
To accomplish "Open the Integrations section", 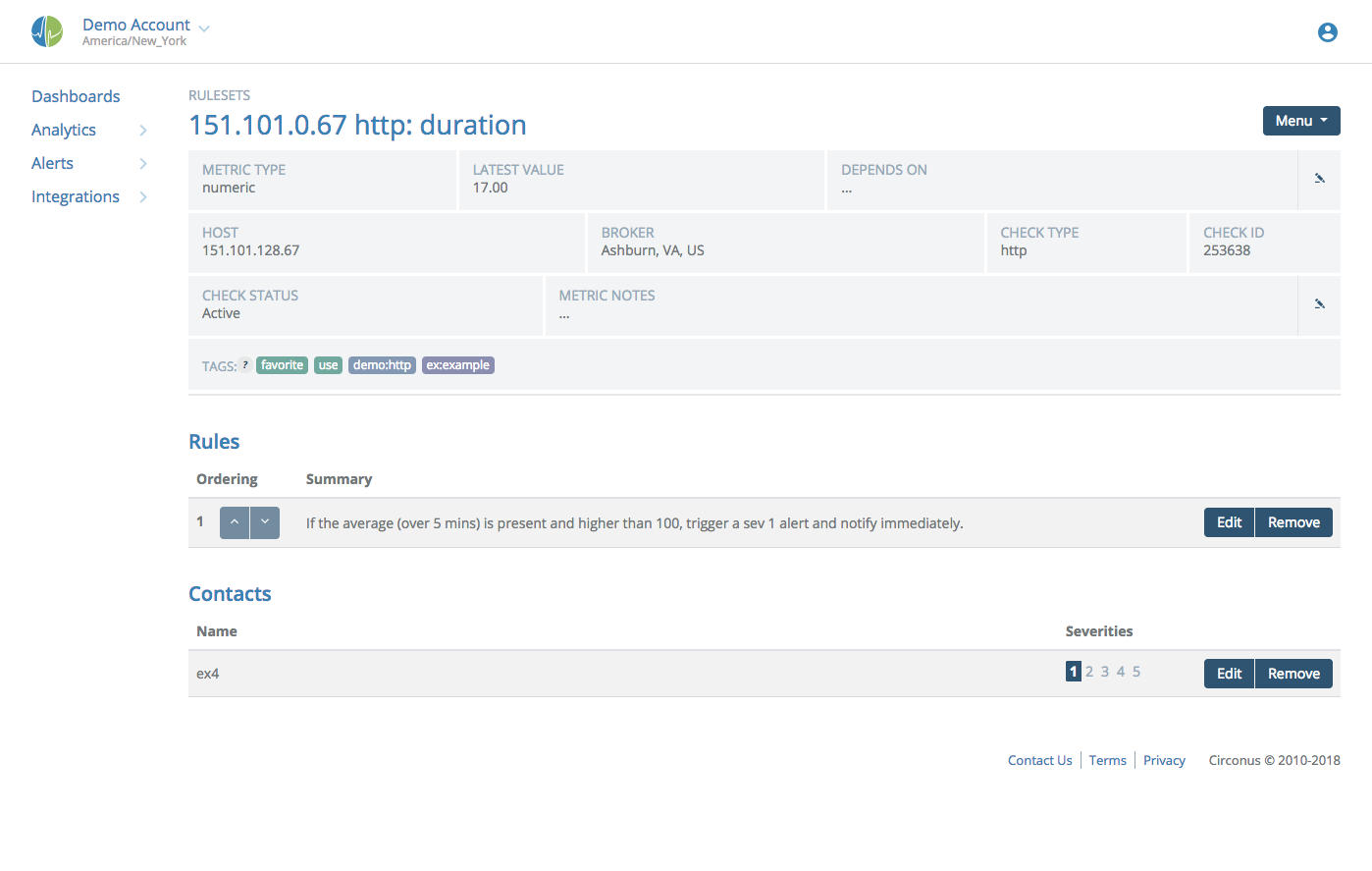I will 76,196.
